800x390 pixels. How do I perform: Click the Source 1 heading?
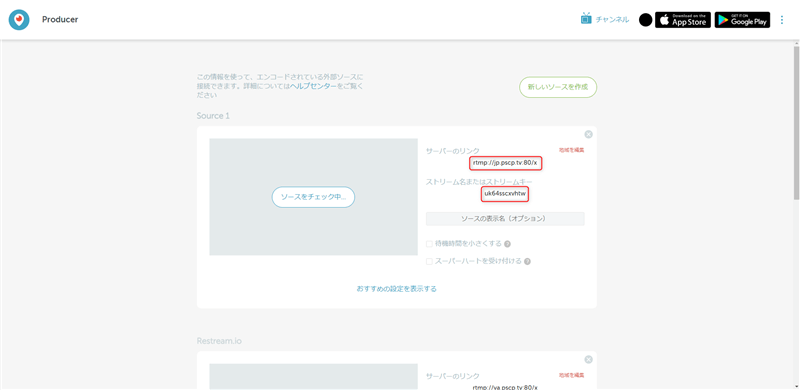(x=213, y=116)
